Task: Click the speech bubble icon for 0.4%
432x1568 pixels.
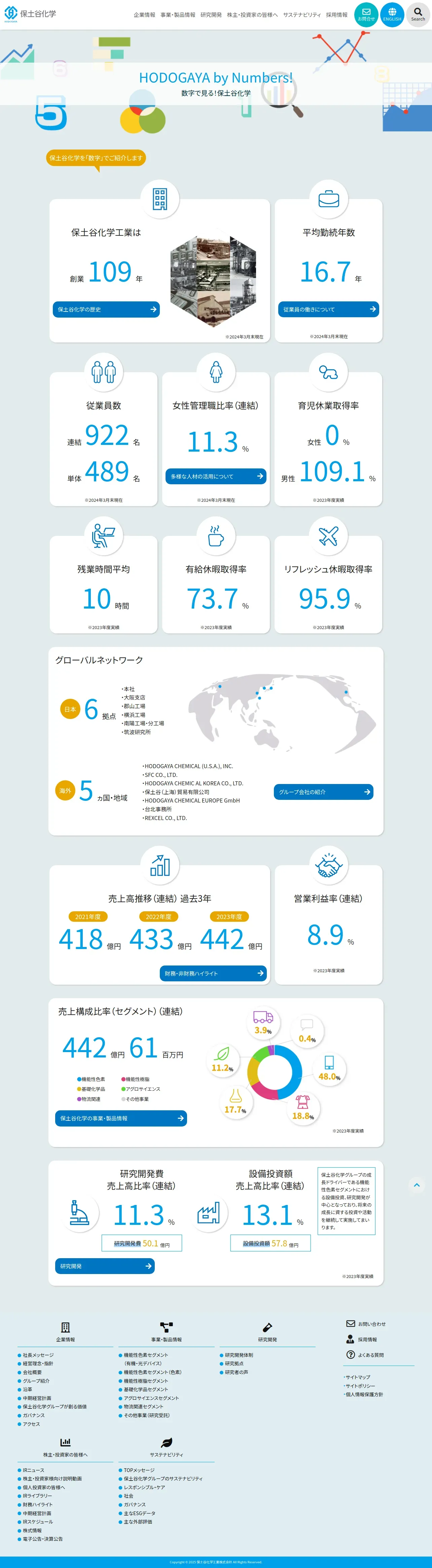Action: (x=307, y=1025)
